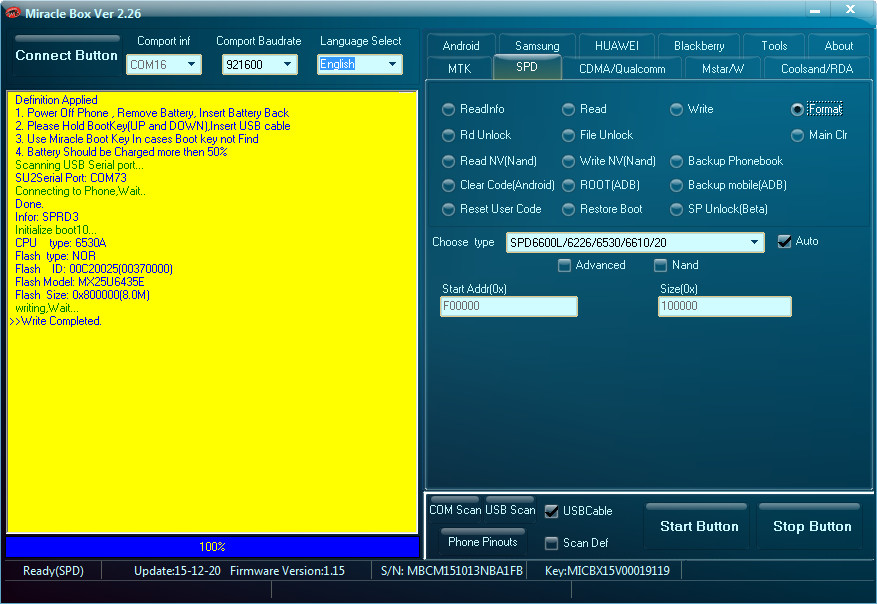Viewport: 877px width, 604px height.
Task: Switch to the MTK tab
Action: click(x=459, y=69)
